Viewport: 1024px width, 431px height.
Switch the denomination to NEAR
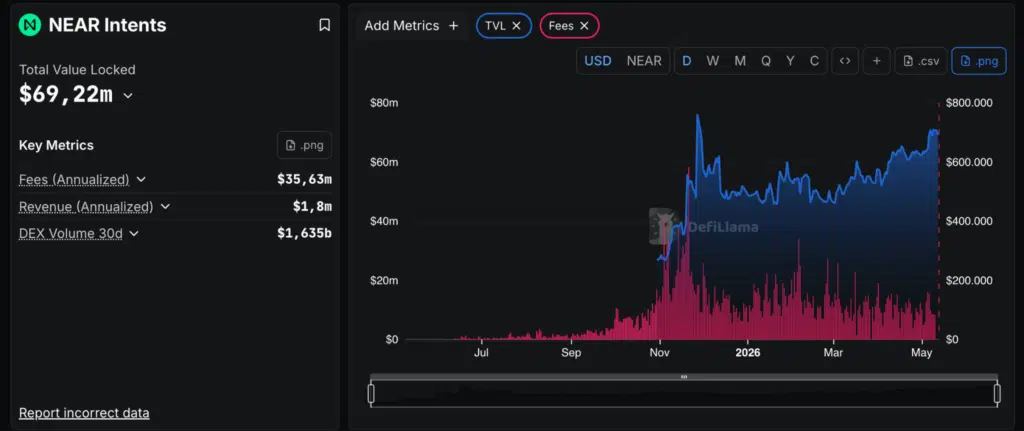click(x=644, y=61)
